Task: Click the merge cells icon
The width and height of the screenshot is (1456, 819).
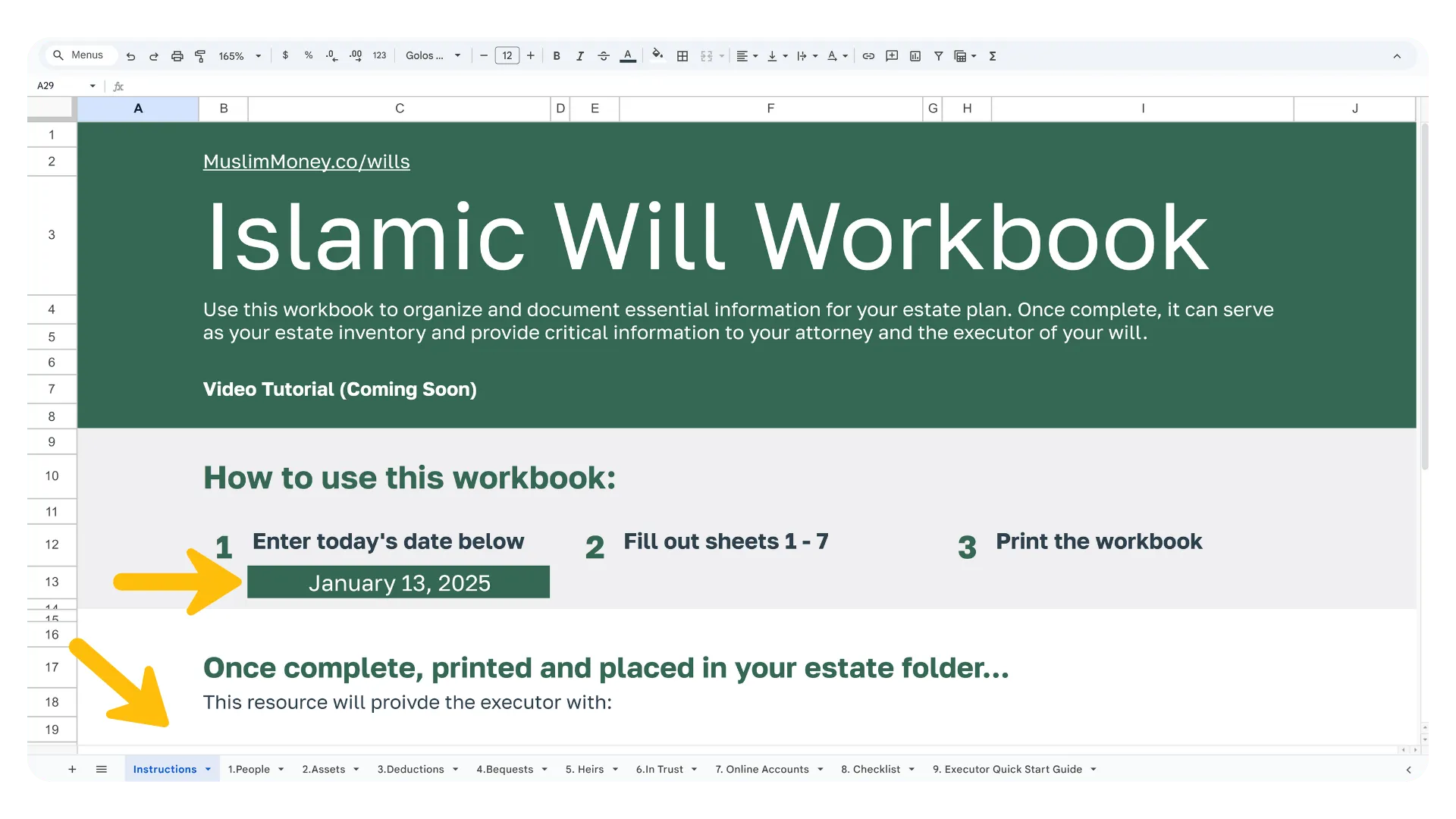Action: (707, 56)
